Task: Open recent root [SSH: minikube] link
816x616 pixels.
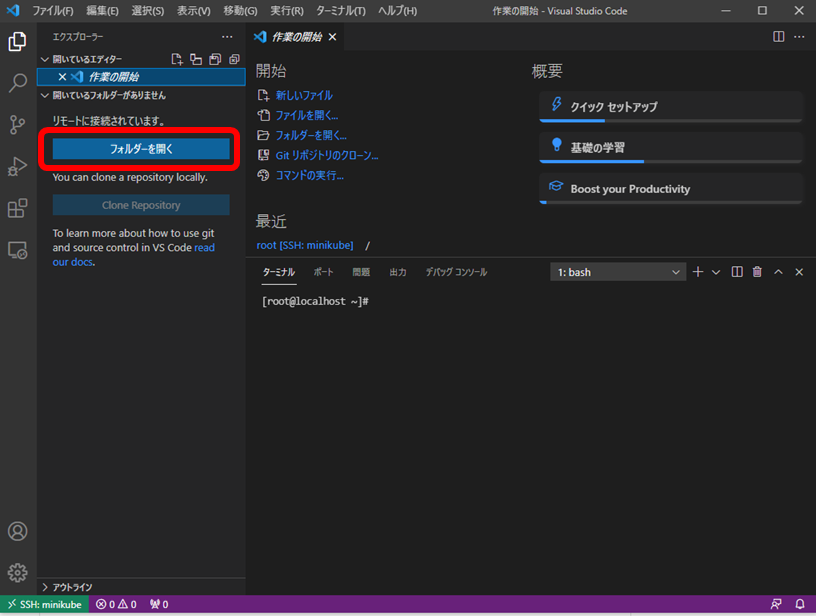Action: coord(305,245)
